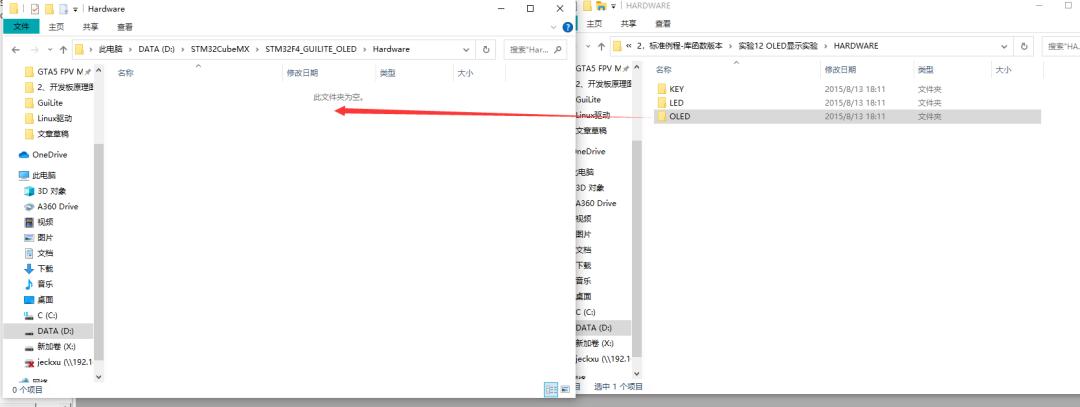Image resolution: width=1080 pixels, height=407 pixels.
Task: Go up one level in left window
Action: [63, 49]
